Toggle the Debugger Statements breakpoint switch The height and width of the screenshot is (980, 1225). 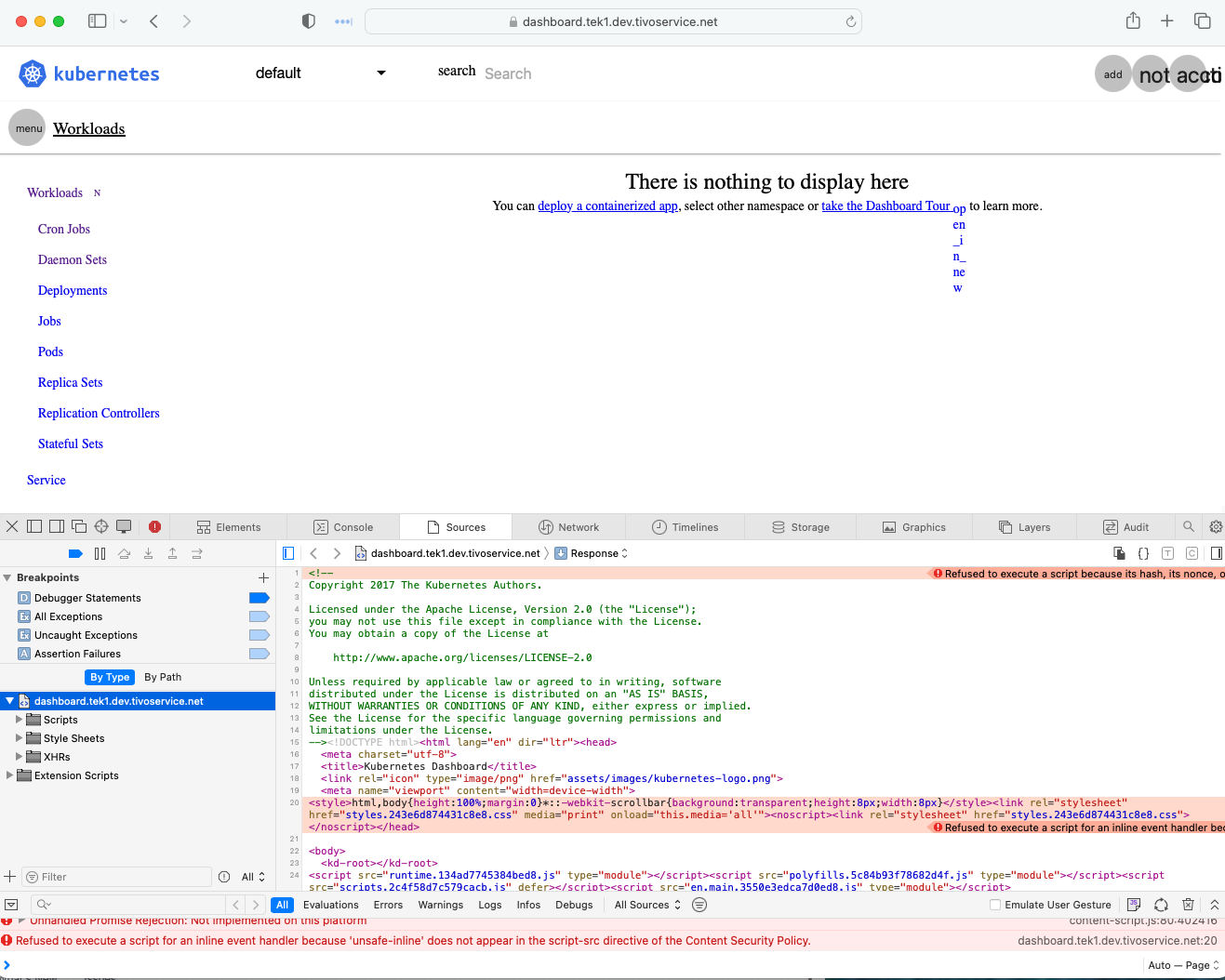pos(260,598)
